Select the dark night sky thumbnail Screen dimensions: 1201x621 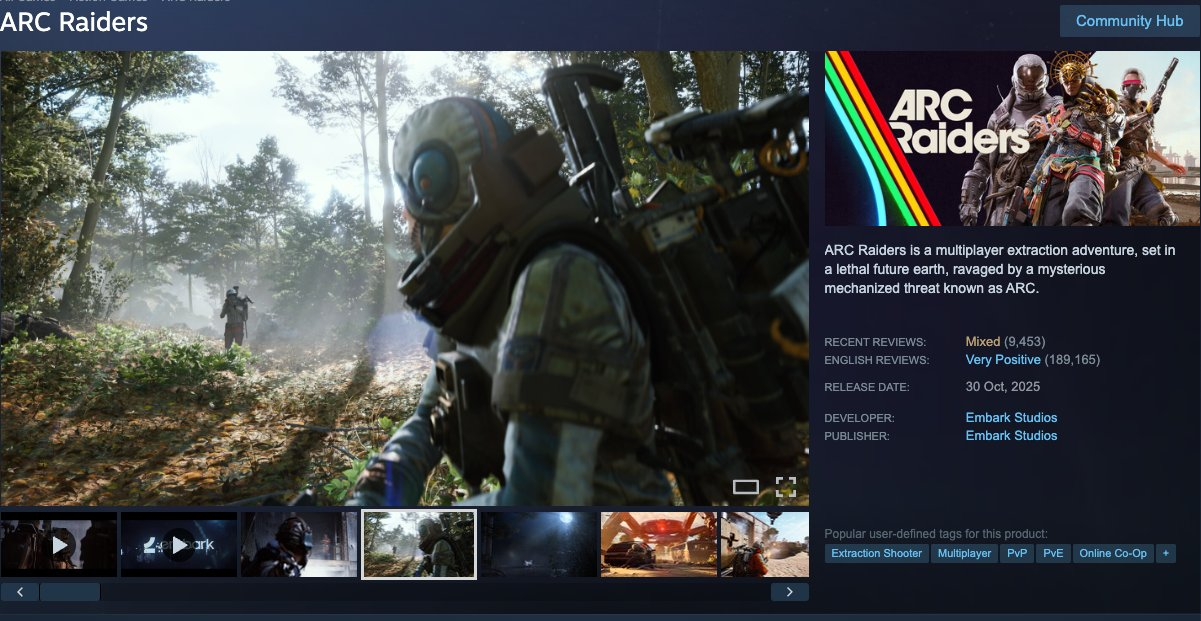(x=539, y=544)
